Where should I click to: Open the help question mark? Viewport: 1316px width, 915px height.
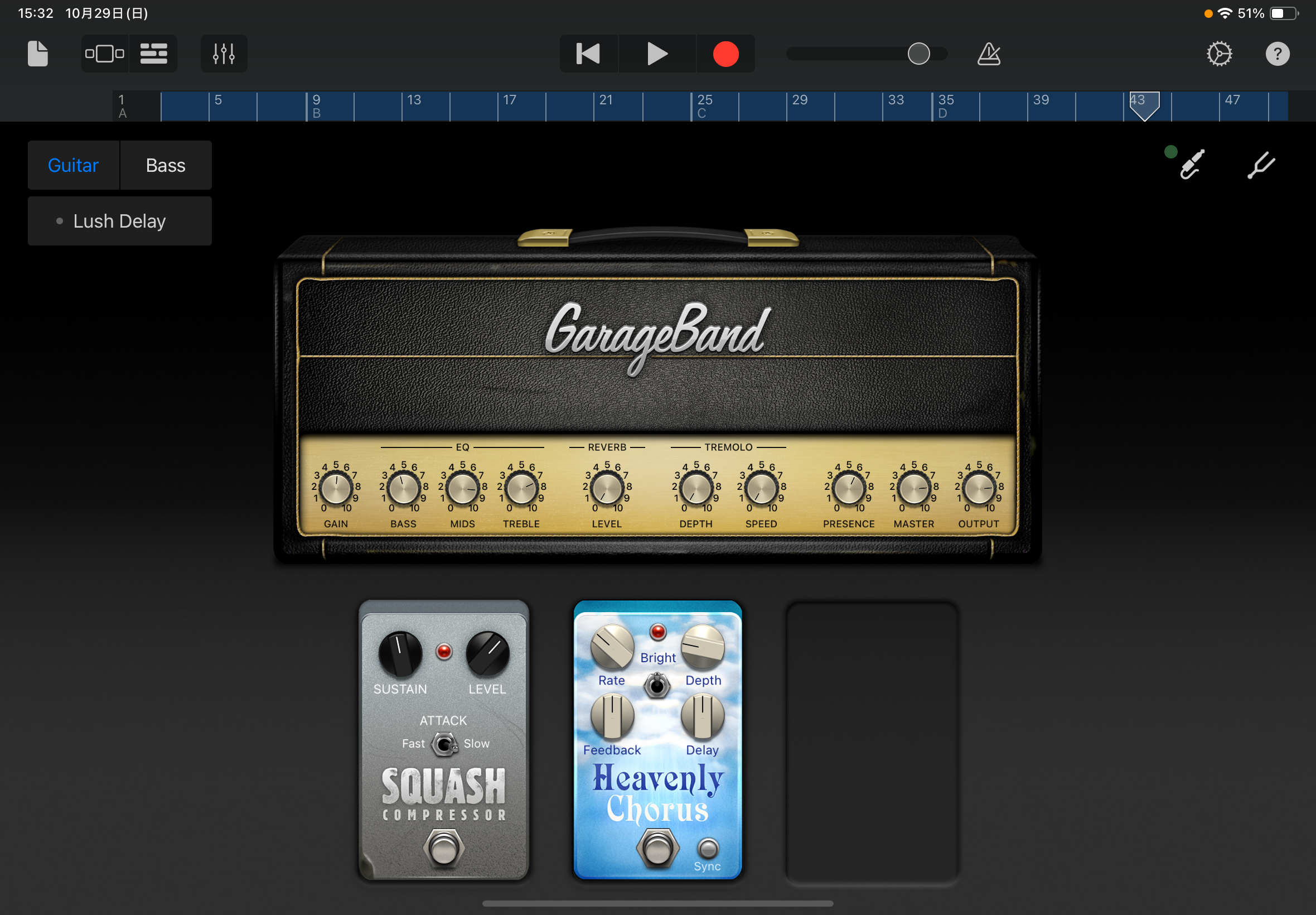[1278, 54]
